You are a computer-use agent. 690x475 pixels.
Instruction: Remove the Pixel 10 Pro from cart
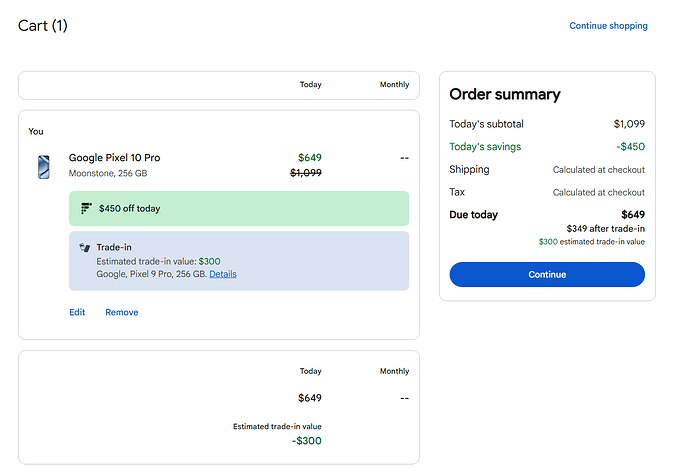pyautogui.click(x=121, y=312)
